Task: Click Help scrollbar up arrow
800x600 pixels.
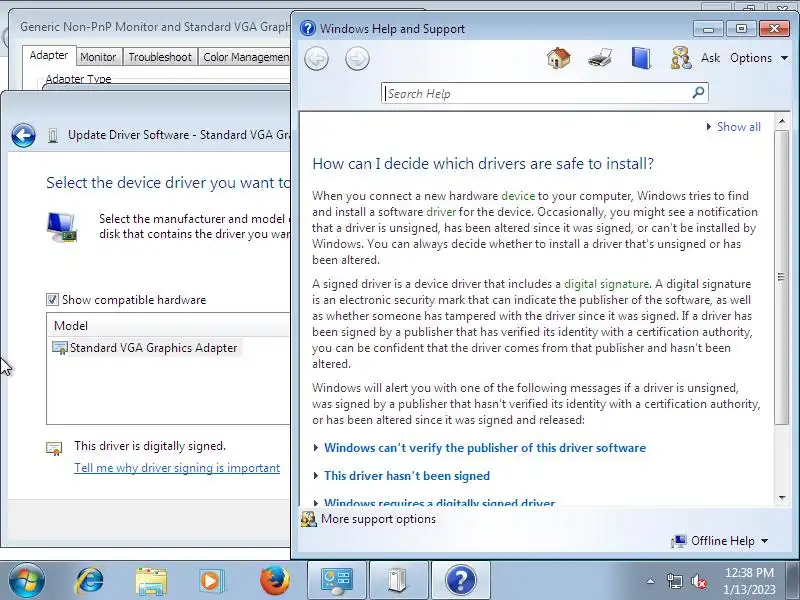Action: tap(782, 122)
